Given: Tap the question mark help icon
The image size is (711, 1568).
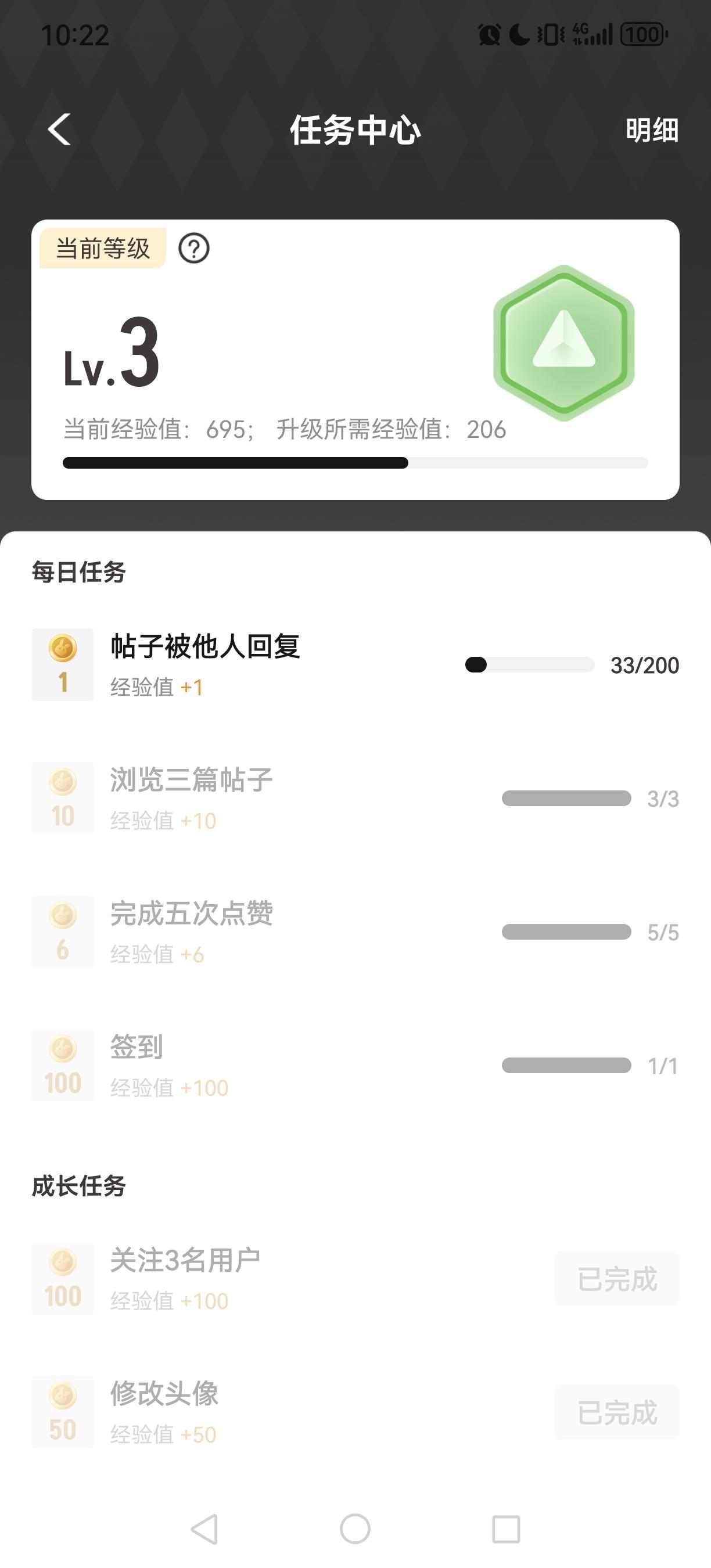Looking at the screenshot, I should [193, 249].
